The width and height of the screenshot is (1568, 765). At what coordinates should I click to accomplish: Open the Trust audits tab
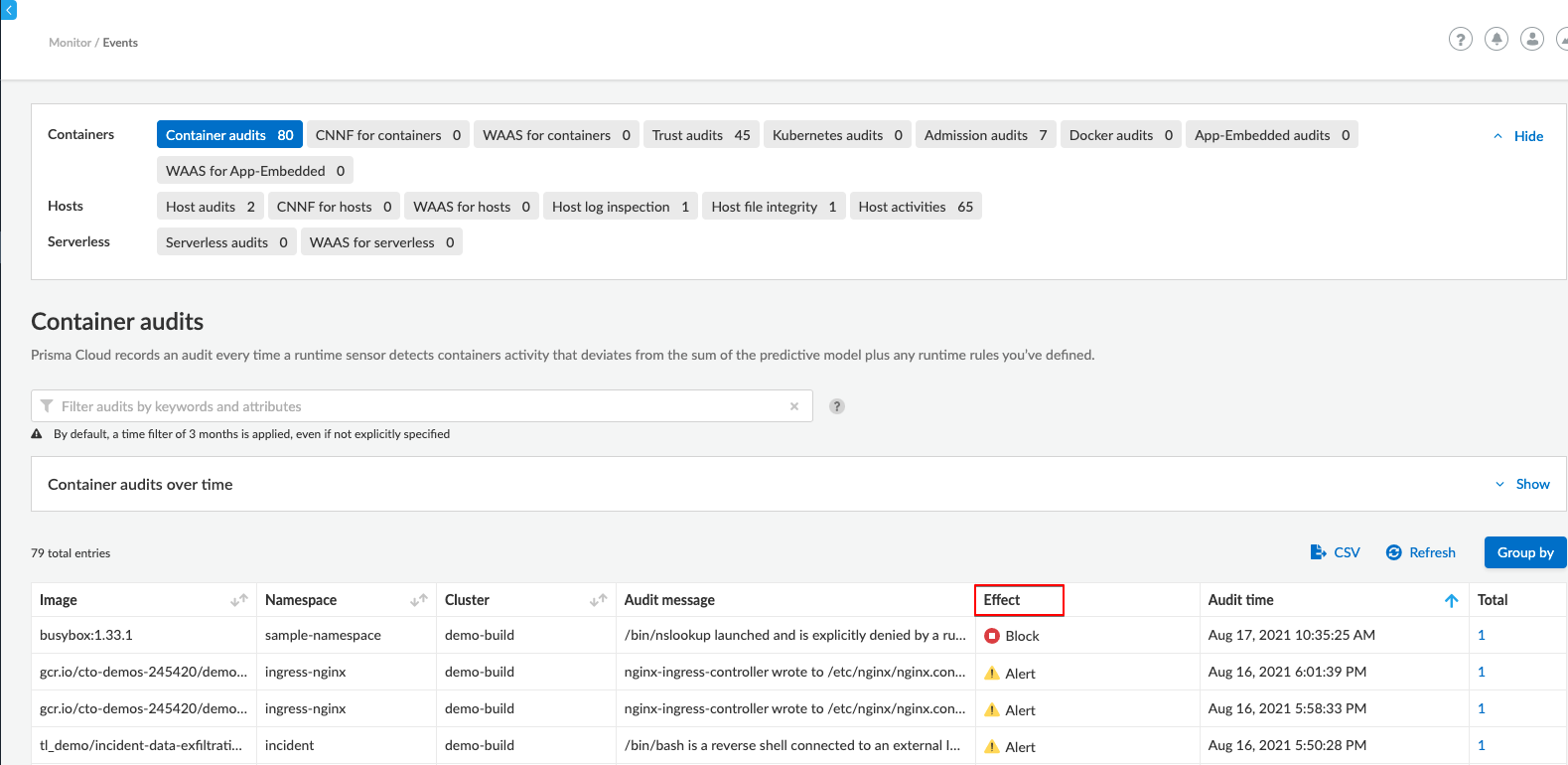tap(701, 135)
